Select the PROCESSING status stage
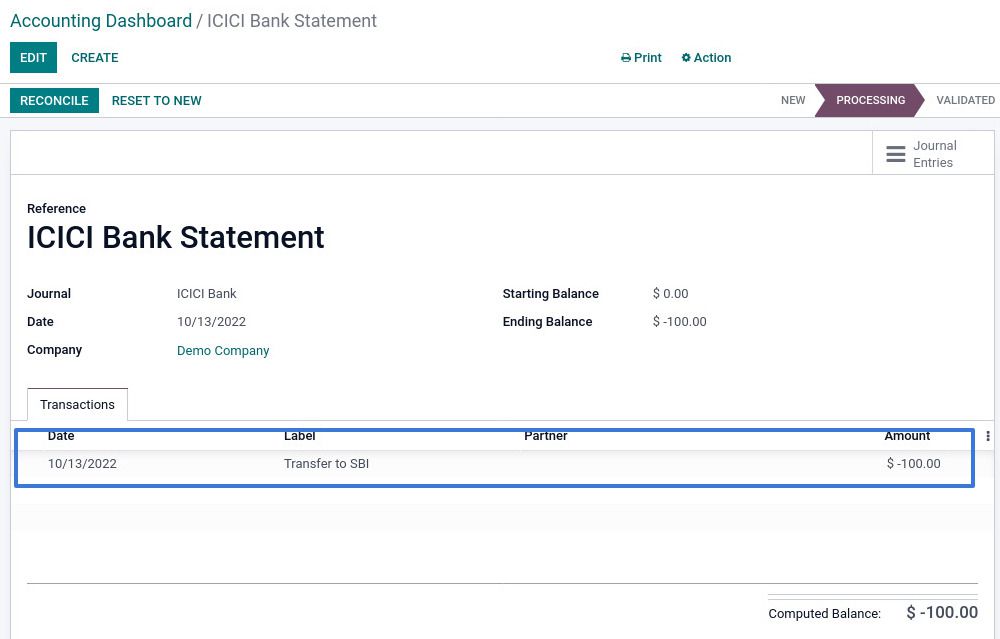Viewport: 1000px width, 639px height. point(870,100)
